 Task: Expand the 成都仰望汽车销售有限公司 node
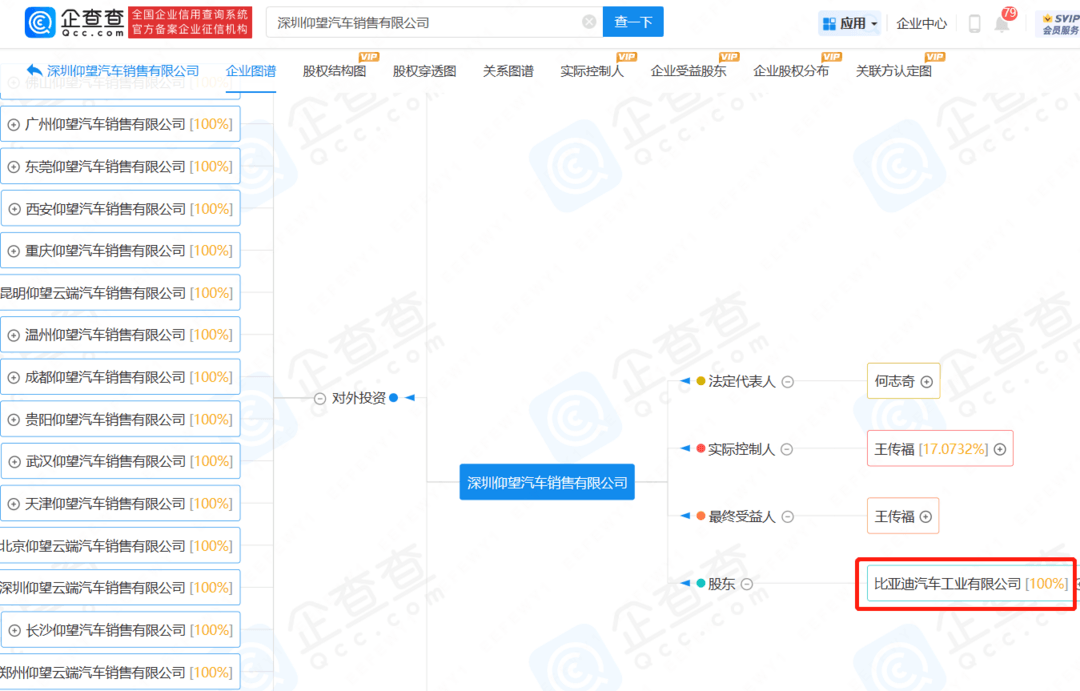pos(13,378)
